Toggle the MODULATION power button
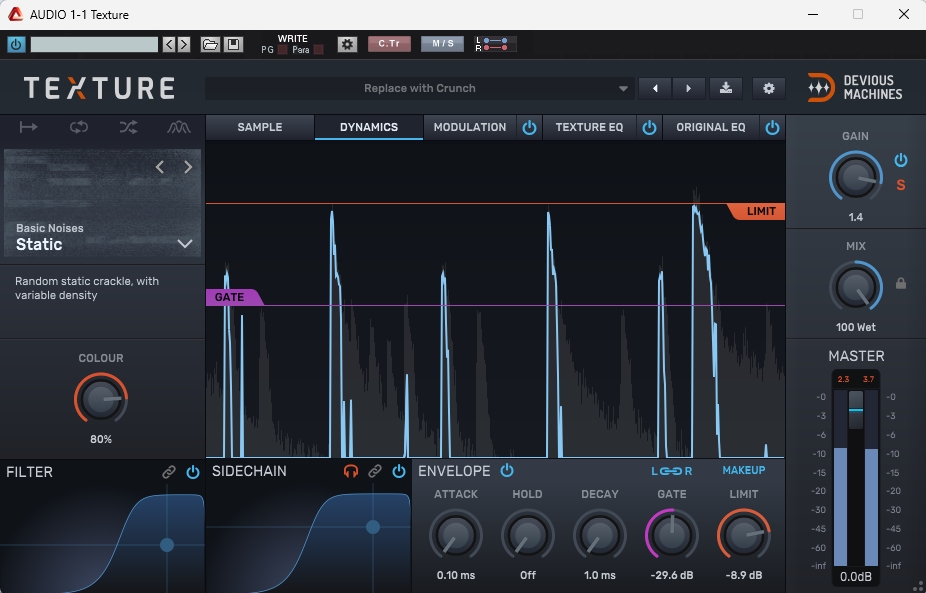Screen dimensions: 926x593 coord(529,128)
